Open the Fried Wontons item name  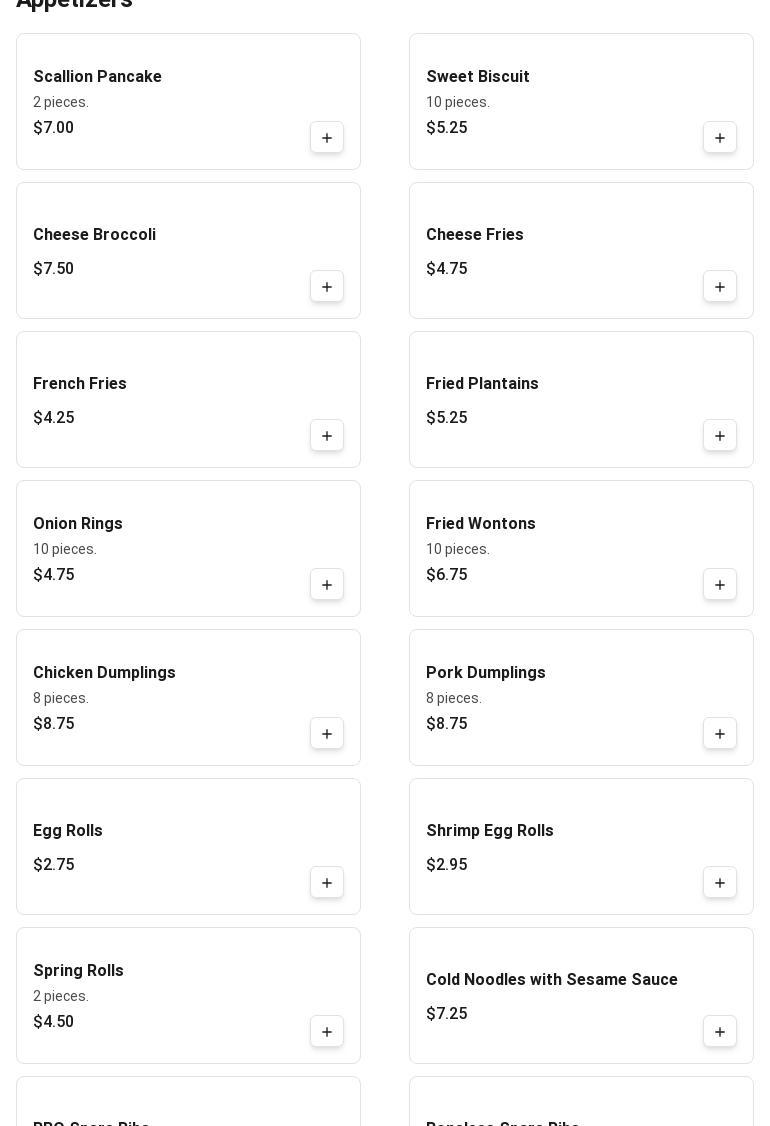[480, 524]
